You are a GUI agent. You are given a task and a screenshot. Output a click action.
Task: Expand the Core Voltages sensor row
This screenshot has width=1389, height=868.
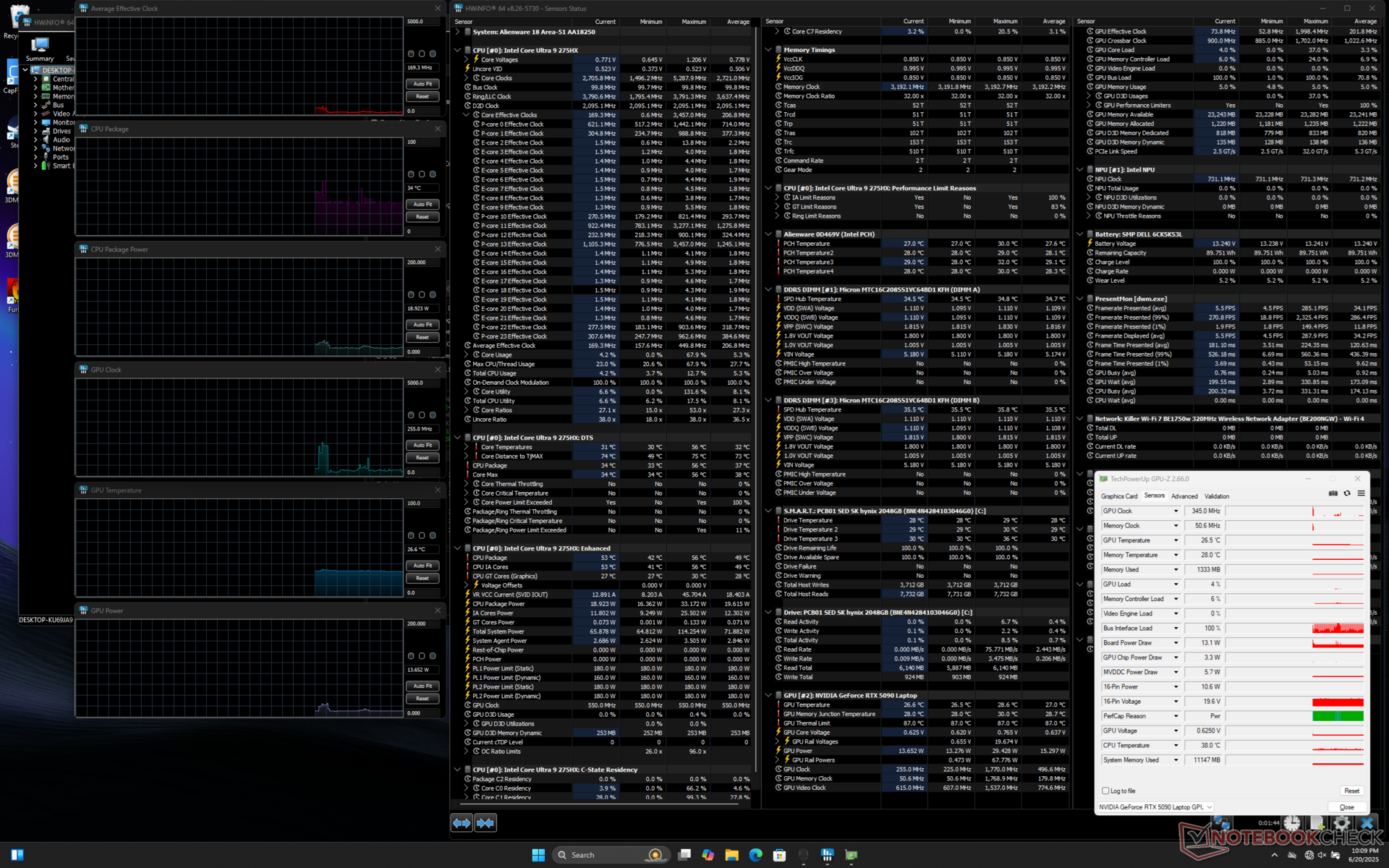tap(467, 60)
